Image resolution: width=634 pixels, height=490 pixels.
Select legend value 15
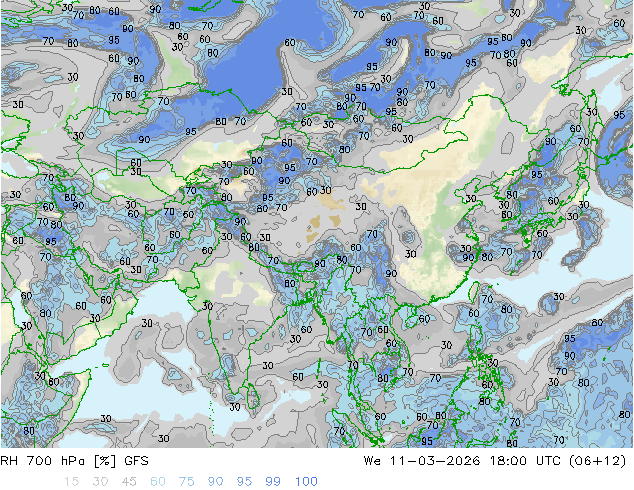point(71,482)
